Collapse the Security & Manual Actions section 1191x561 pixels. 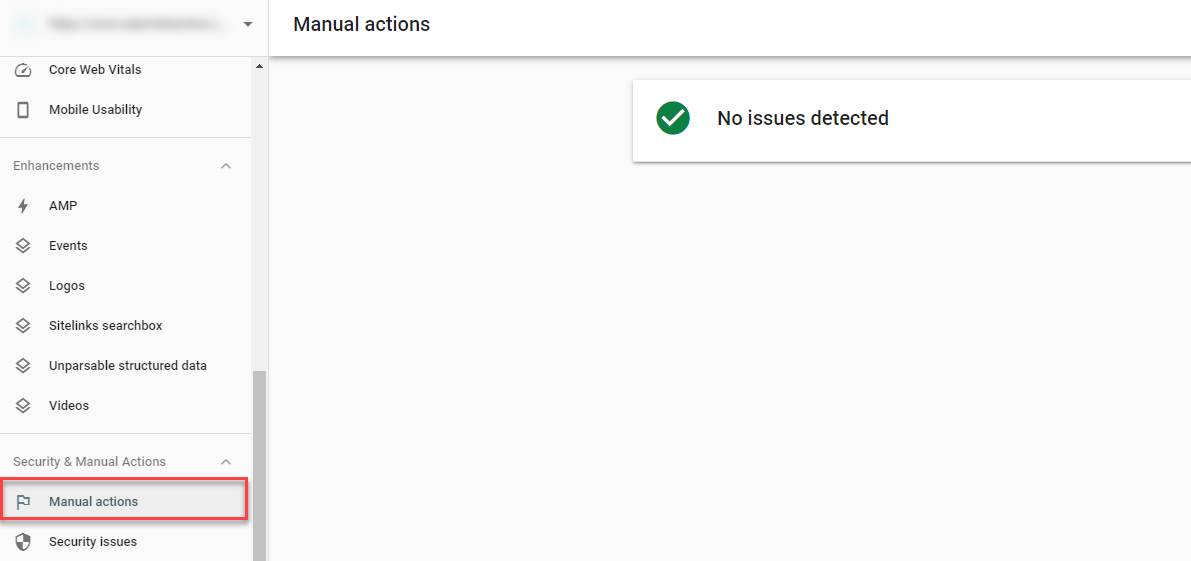(x=226, y=462)
